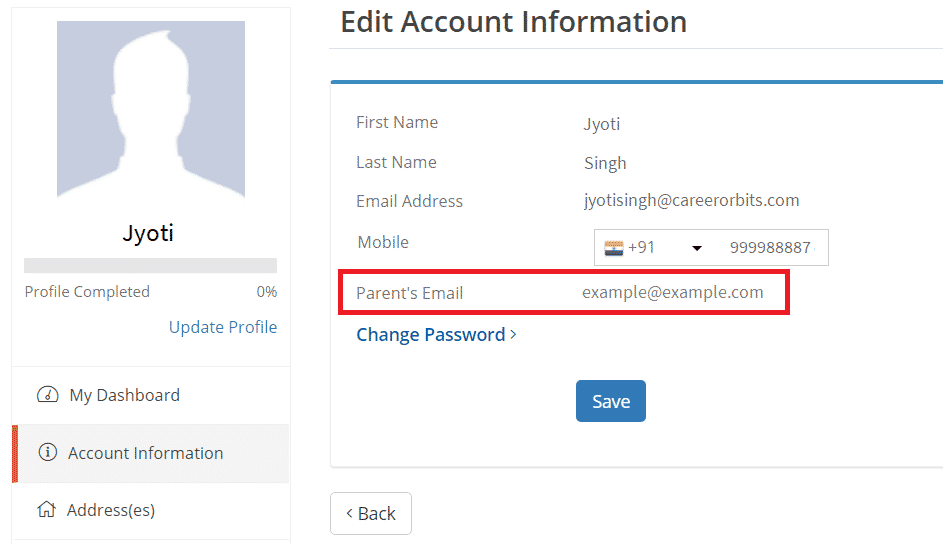
Task: Click the Account Information info icon
Action: (48, 452)
